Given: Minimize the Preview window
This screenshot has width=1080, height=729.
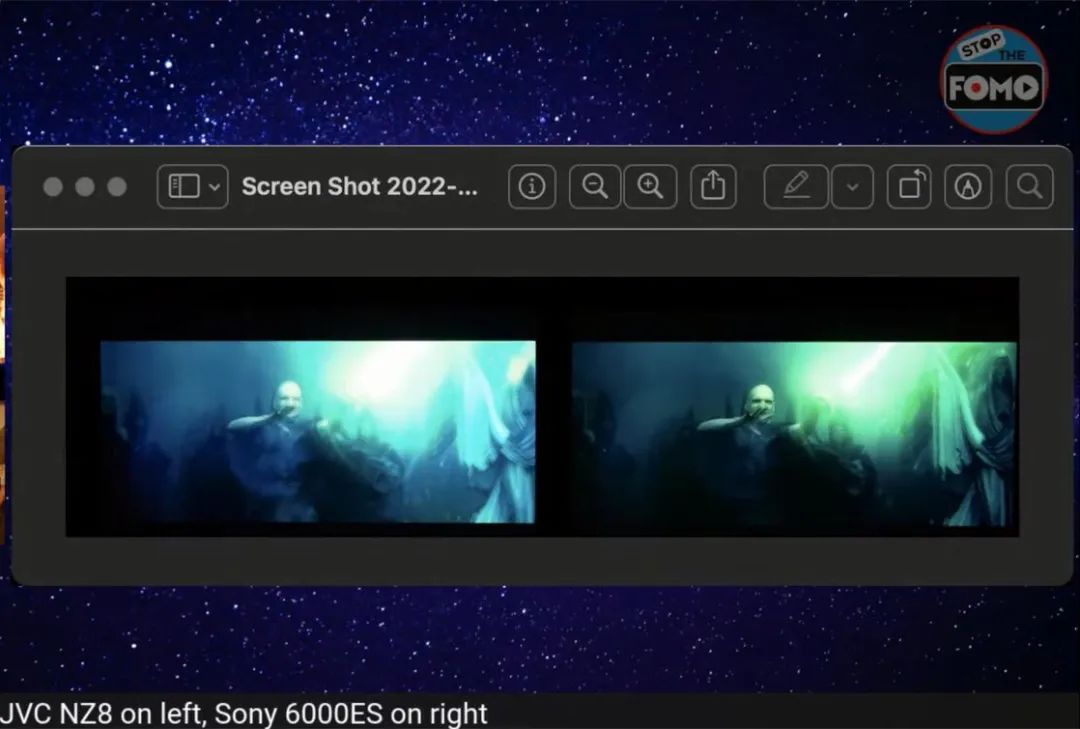Looking at the screenshot, I should pos(85,187).
